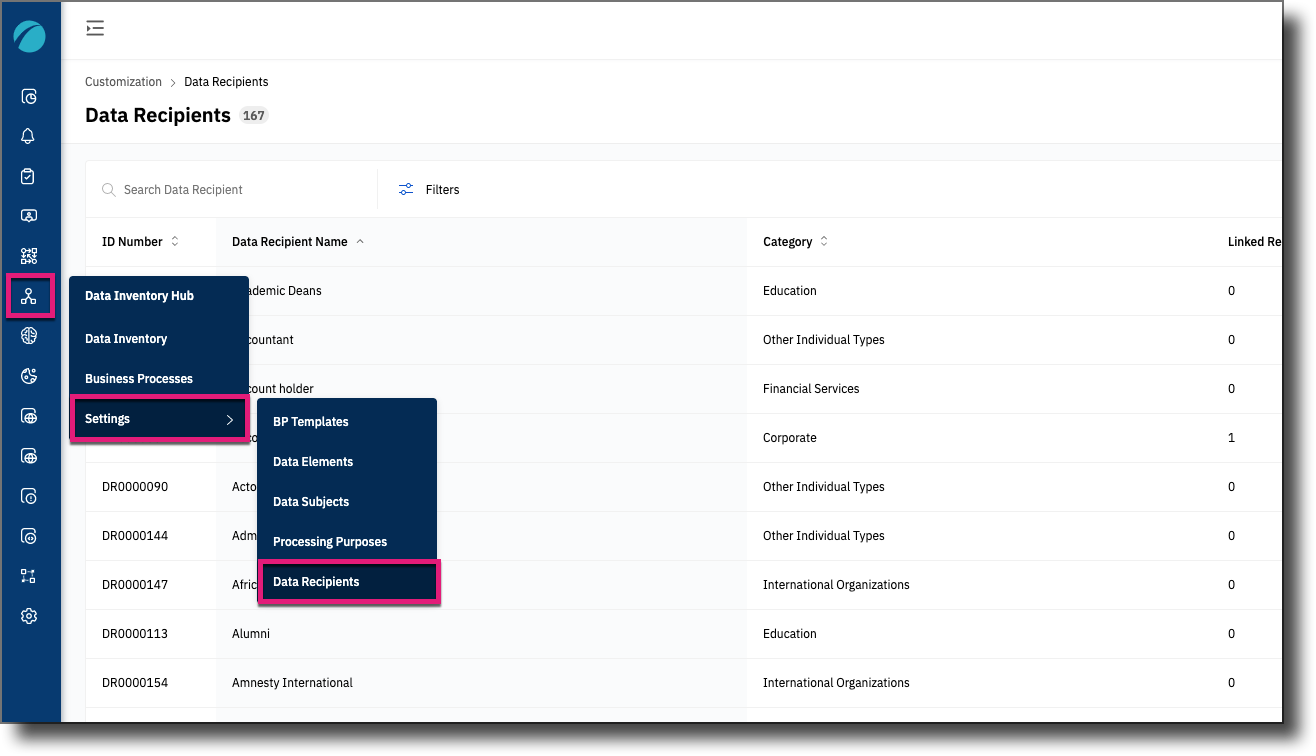Open notifications from the bell icon
The width and height of the screenshot is (1316, 756).
pyautogui.click(x=30, y=135)
